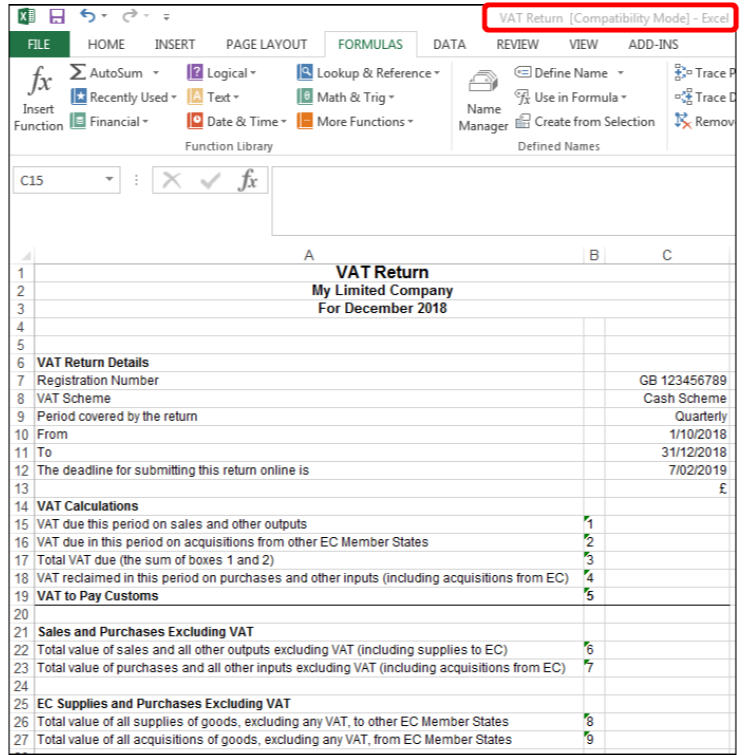
Task: Open the Name Manager
Action: [483, 100]
